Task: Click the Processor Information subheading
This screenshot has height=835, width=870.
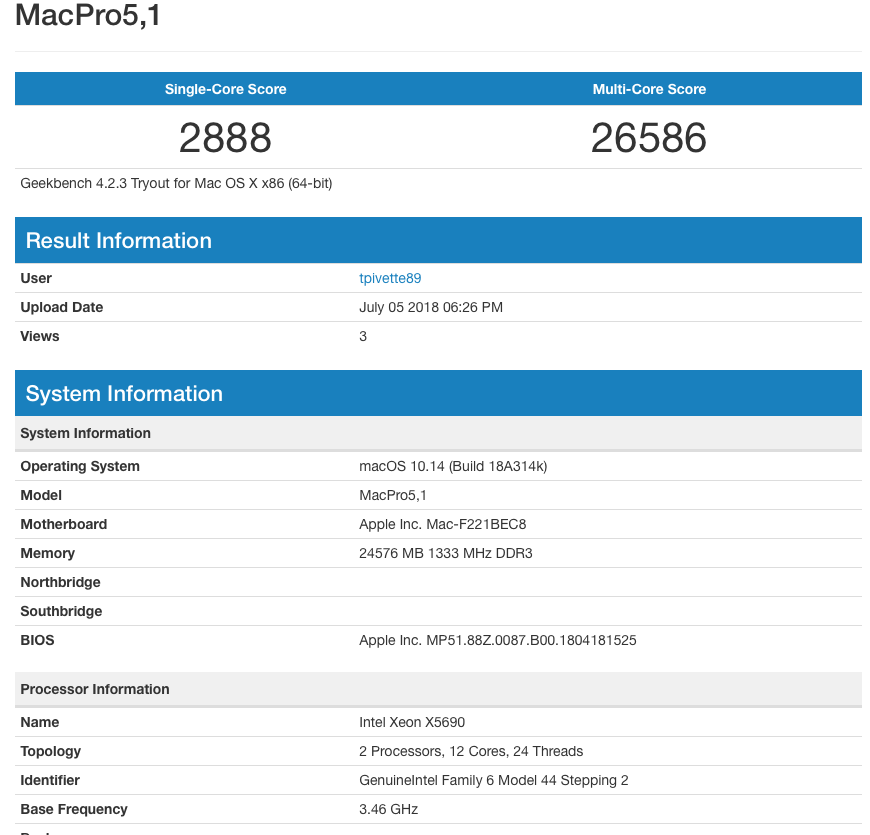Action: click(x=438, y=689)
